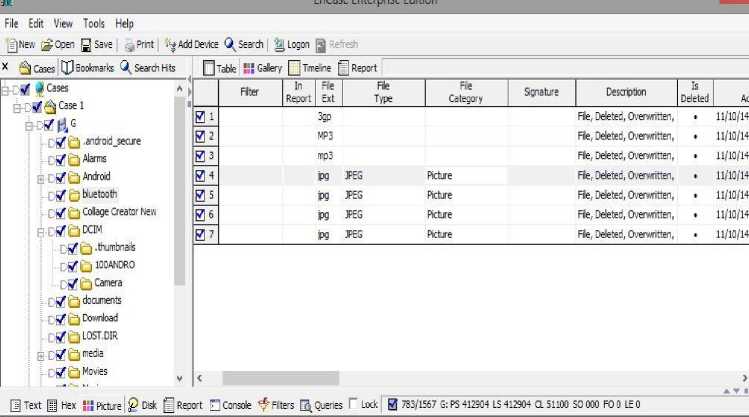Click the Add Device icon

click(170, 44)
